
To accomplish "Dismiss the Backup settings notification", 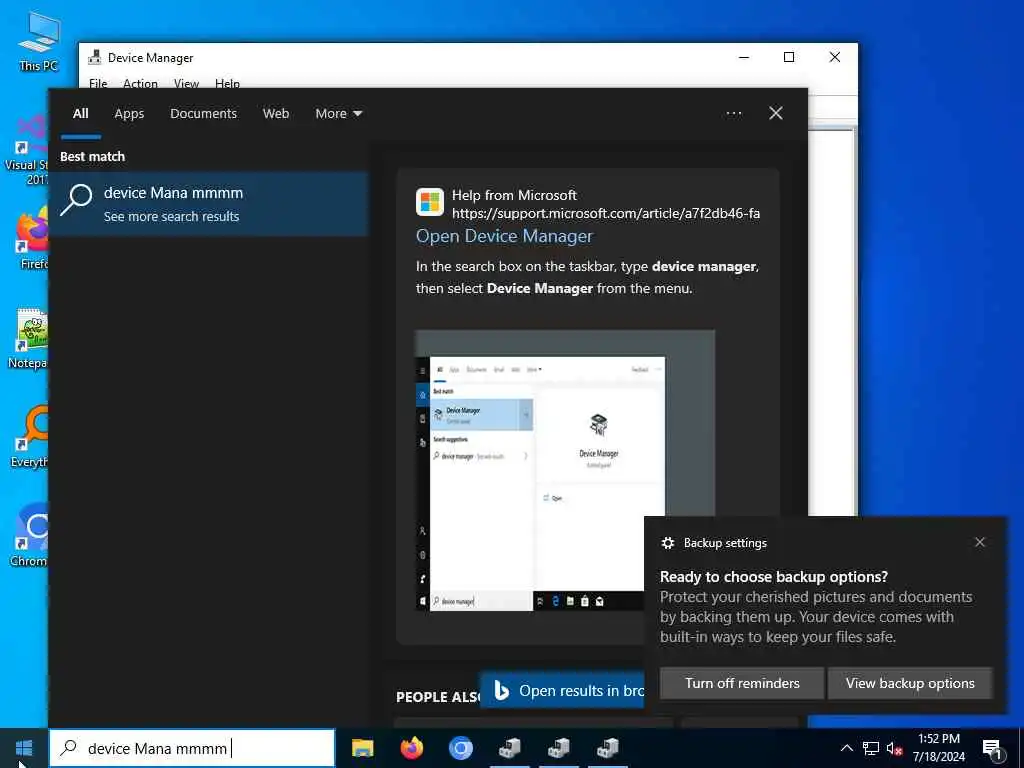I will (980, 542).
